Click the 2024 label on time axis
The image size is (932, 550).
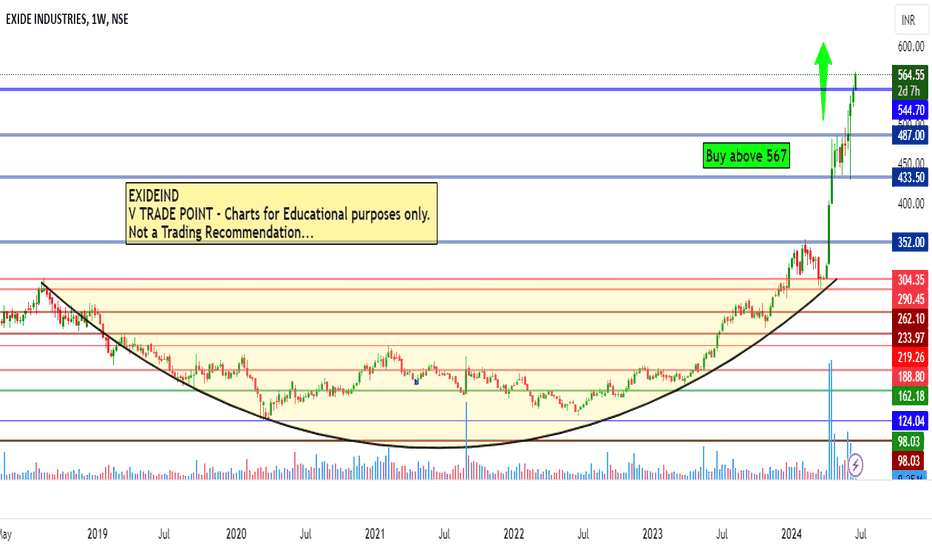pyautogui.click(x=791, y=533)
